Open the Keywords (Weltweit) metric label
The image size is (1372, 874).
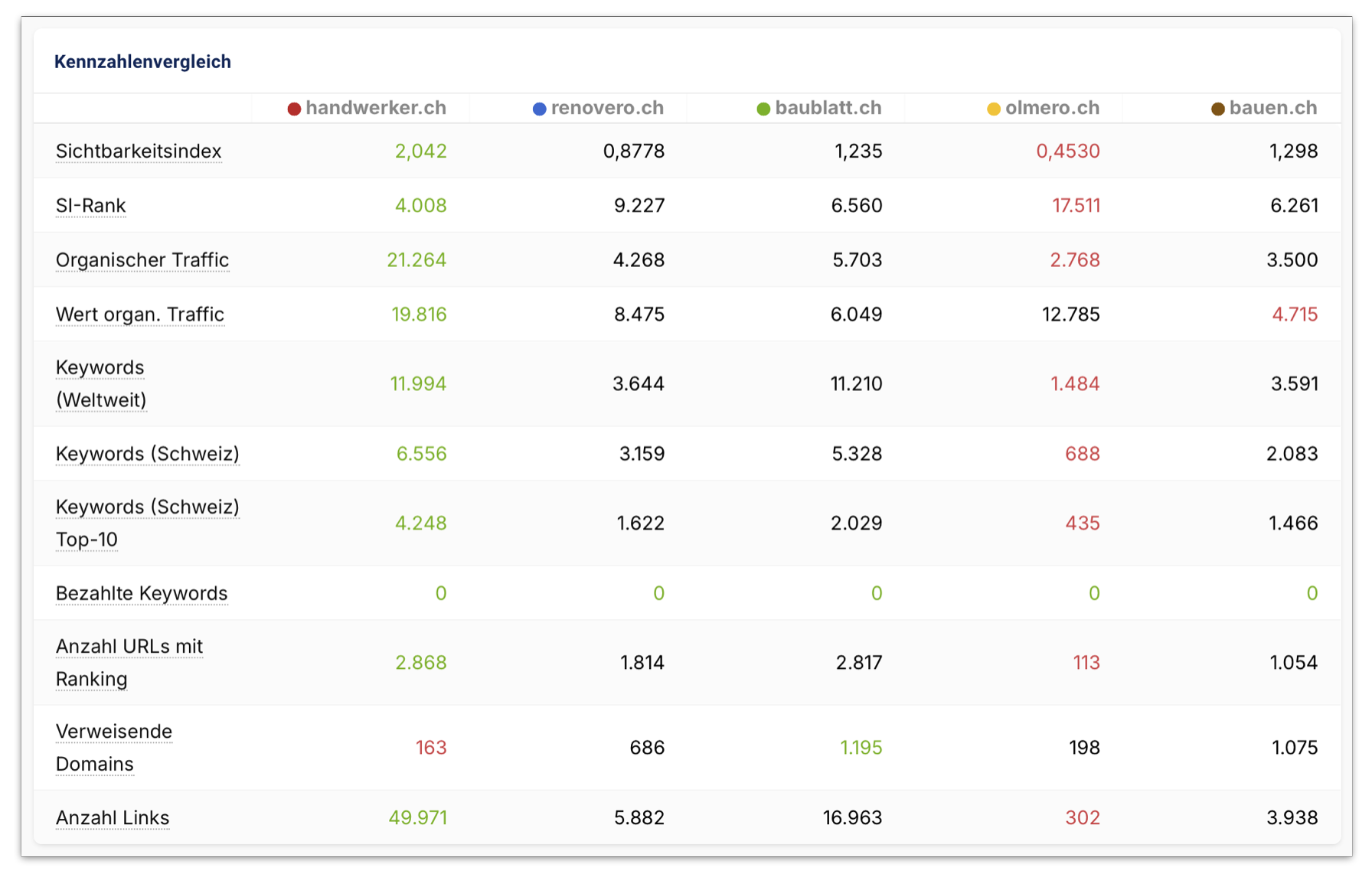(101, 383)
